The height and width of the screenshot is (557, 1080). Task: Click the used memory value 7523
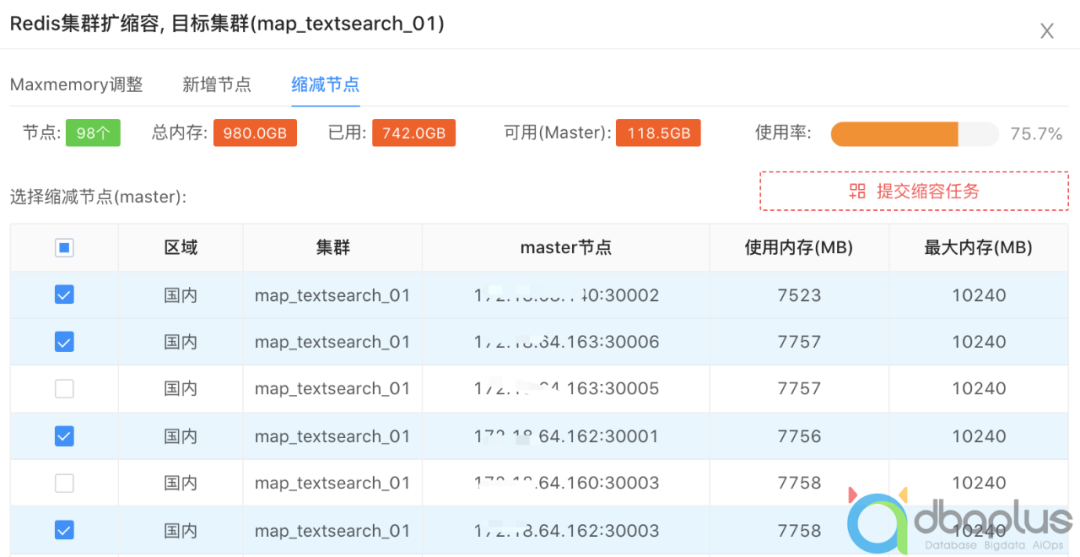(x=799, y=295)
